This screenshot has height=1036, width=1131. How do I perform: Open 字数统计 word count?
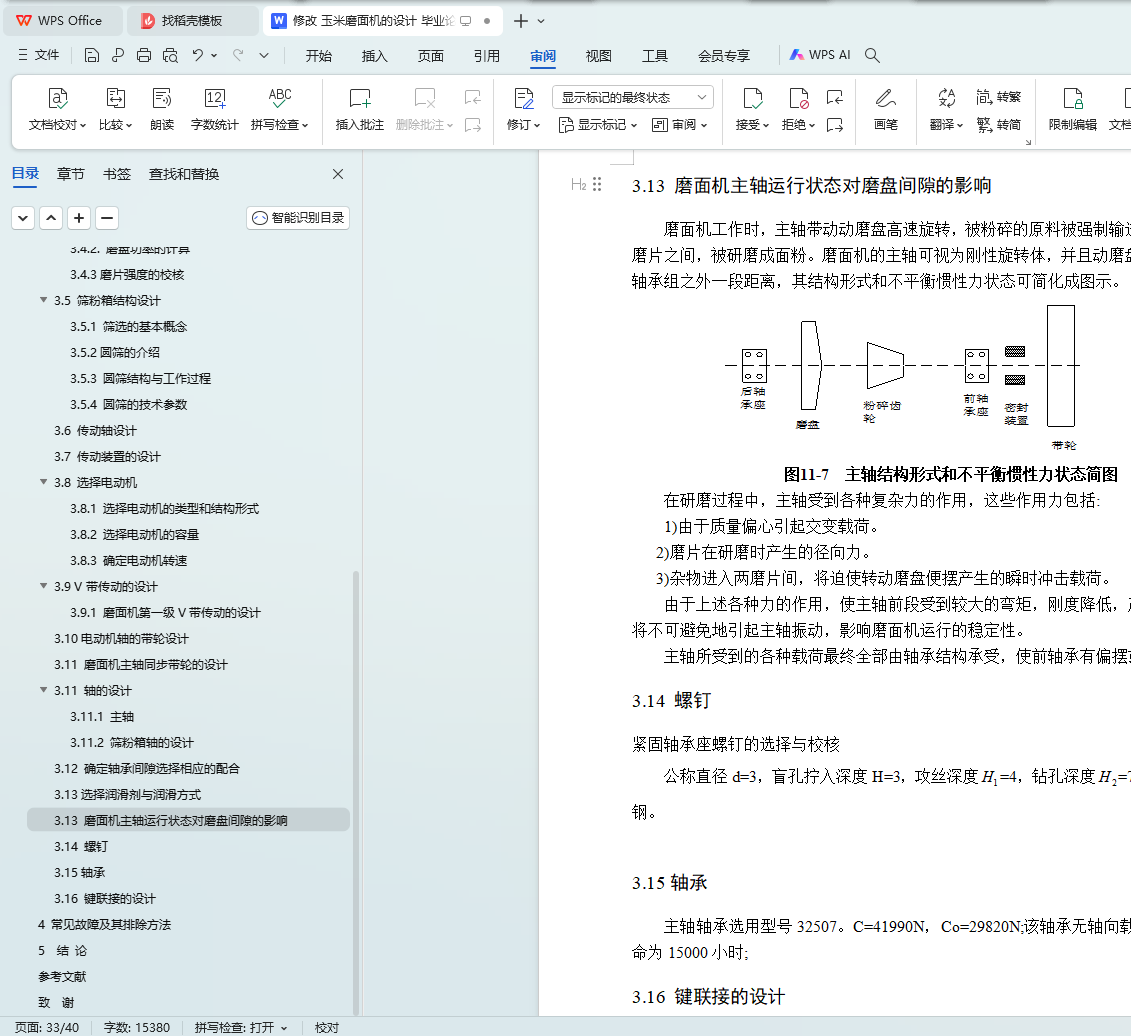pos(214,109)
